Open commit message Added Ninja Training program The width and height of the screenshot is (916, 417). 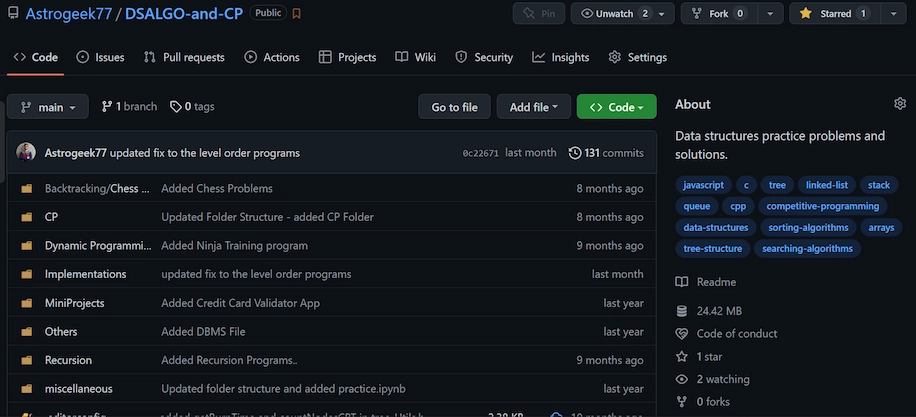point(234,245)
